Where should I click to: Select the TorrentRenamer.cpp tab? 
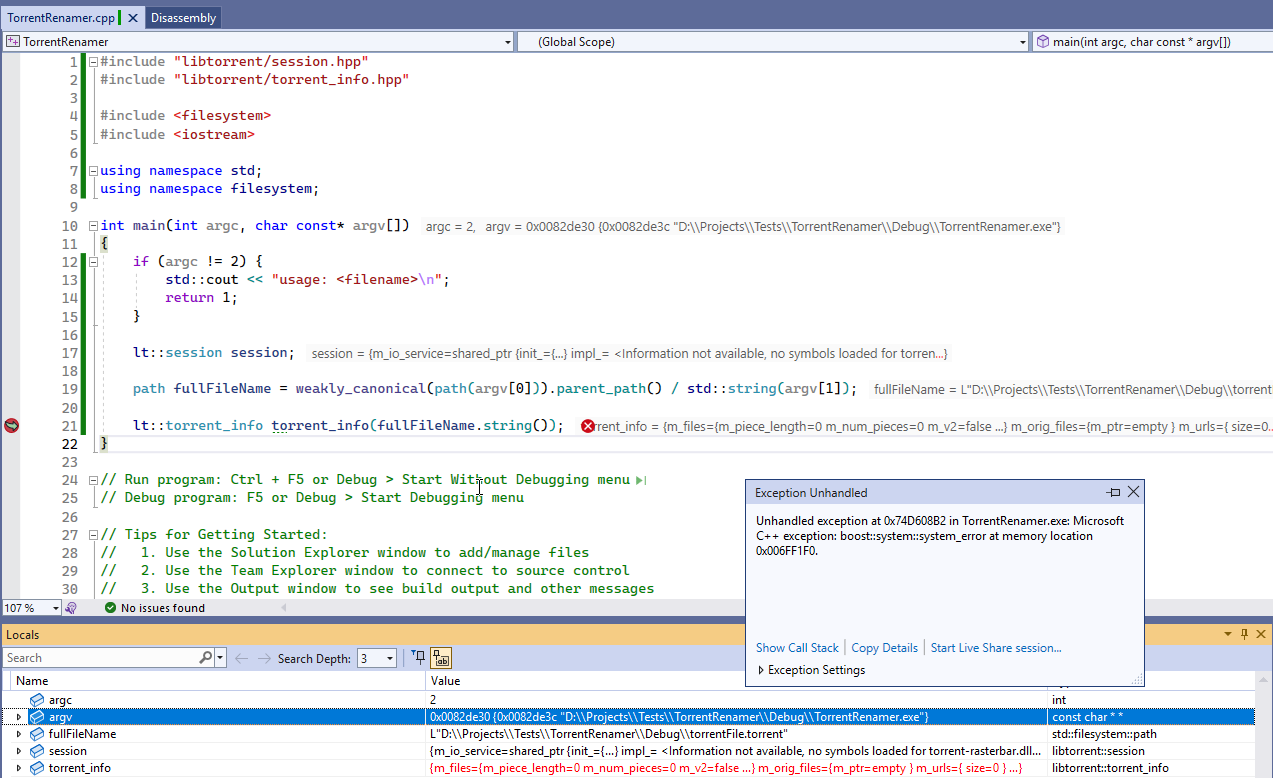click(x=60, y=16)
